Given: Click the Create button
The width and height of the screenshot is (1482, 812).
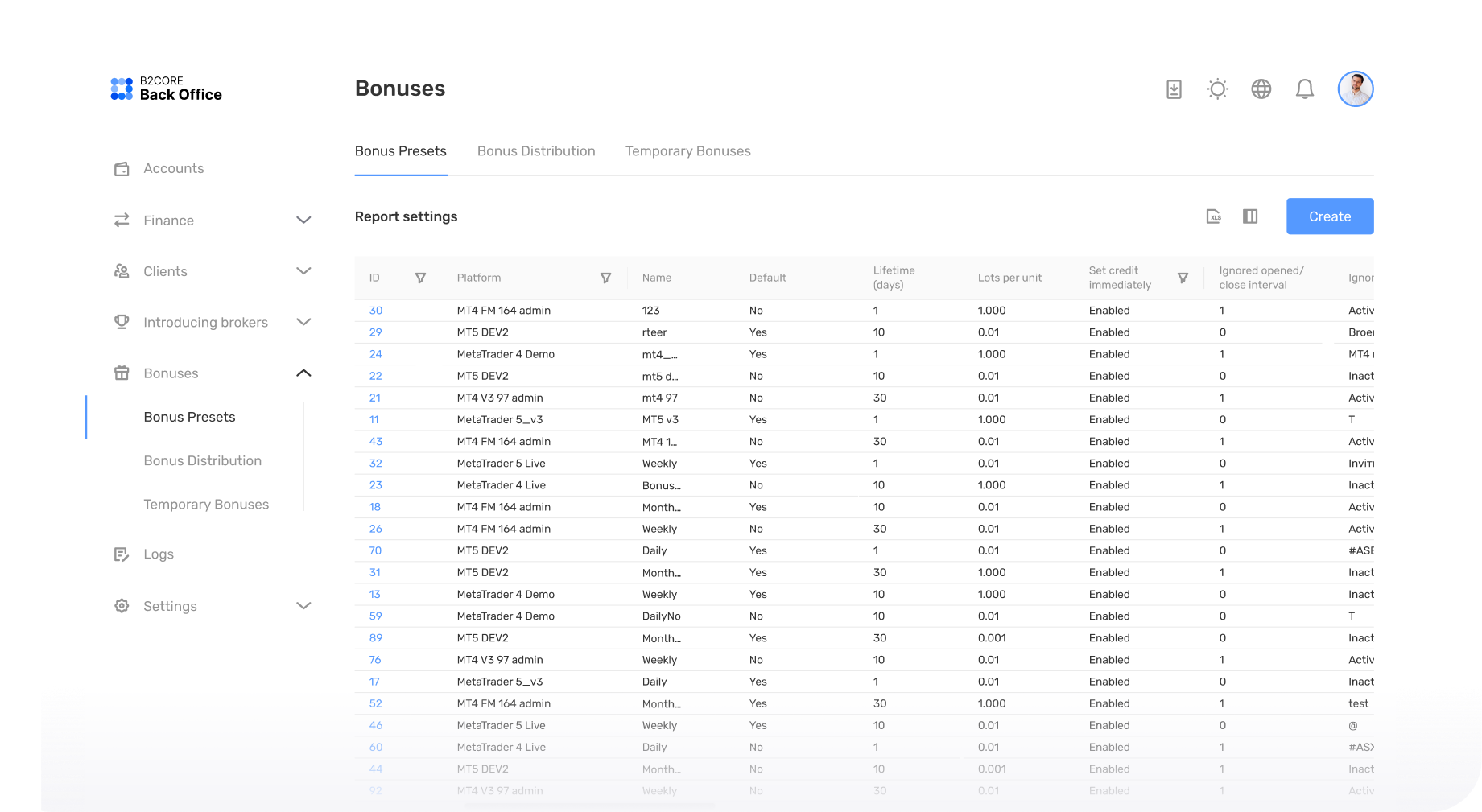Looking at the screenshot, I should (x=1330, y=216).
